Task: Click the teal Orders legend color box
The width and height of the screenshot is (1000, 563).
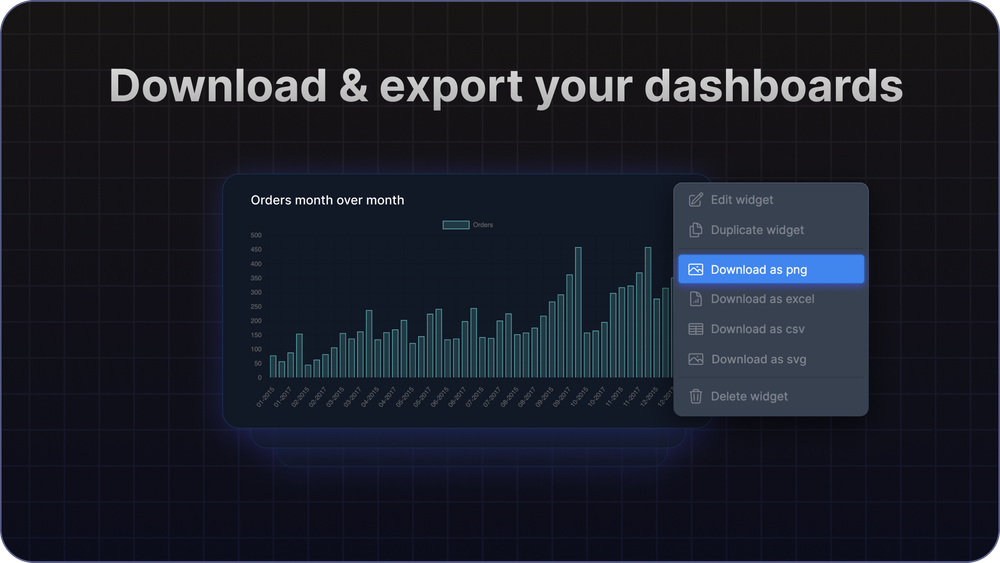Action: pos(456,225)
